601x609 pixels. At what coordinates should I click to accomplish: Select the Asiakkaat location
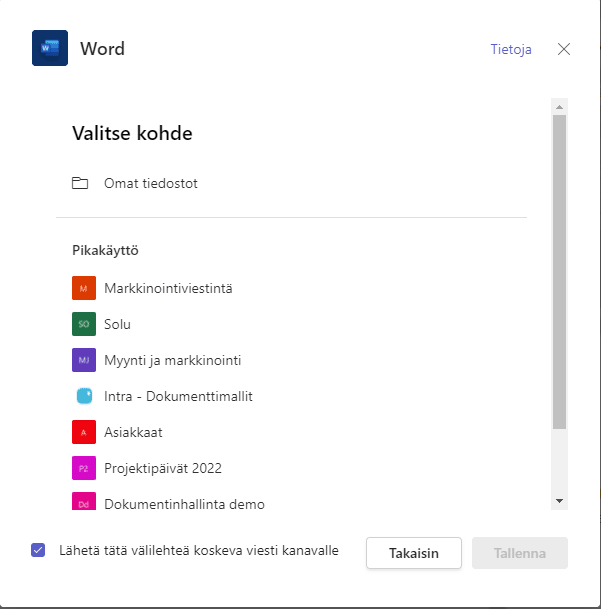133,432
